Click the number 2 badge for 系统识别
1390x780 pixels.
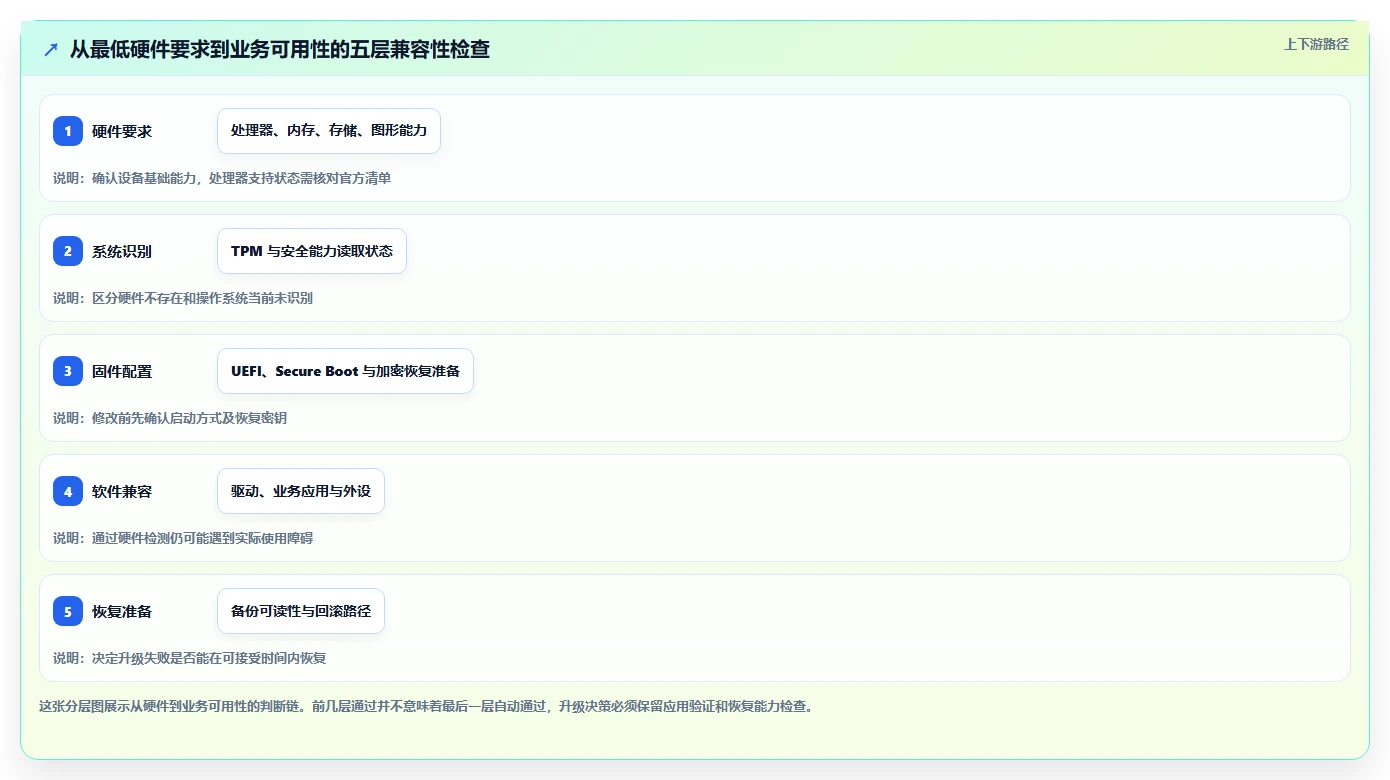tap(68, 251)
